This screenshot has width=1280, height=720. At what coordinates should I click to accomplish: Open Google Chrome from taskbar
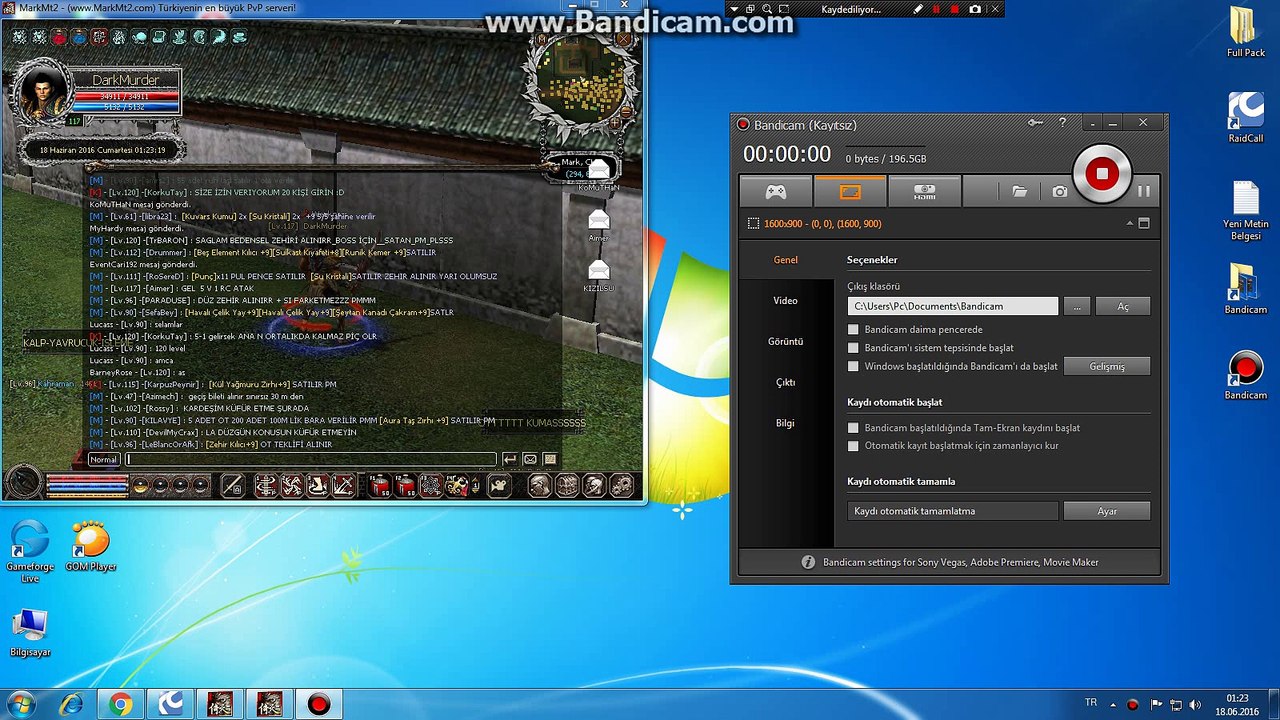click(121, 704)
